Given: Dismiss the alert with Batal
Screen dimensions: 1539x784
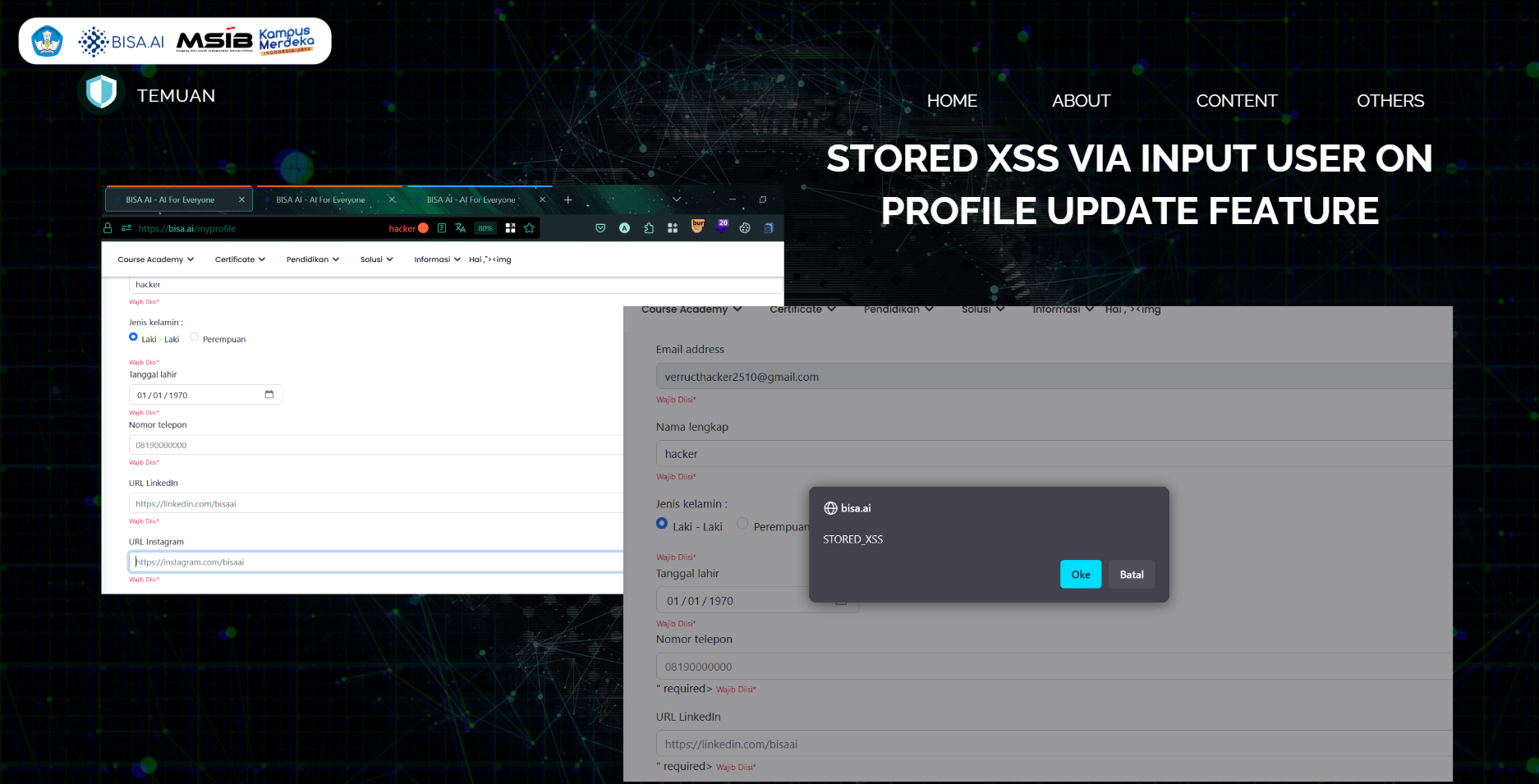Looking at the screenshot, I should pos(1132,575).
